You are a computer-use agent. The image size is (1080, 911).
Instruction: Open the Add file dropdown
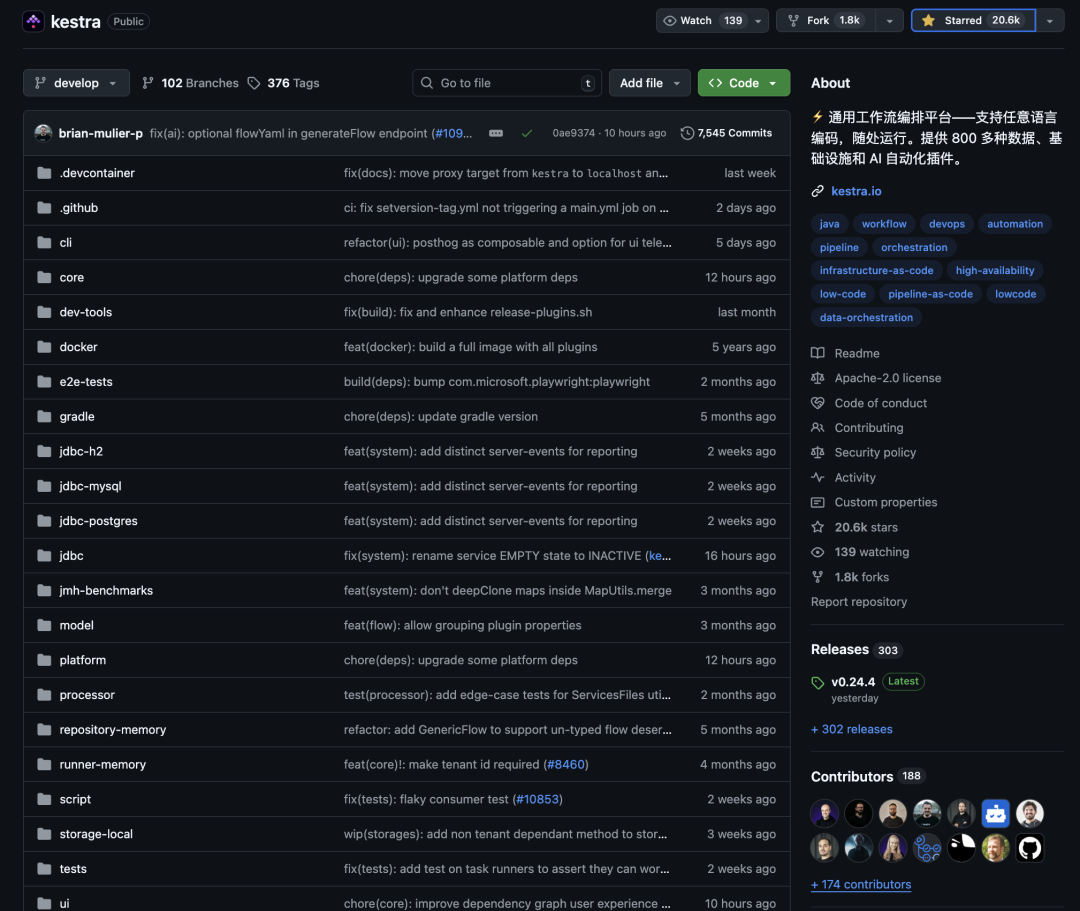point(650,83)
